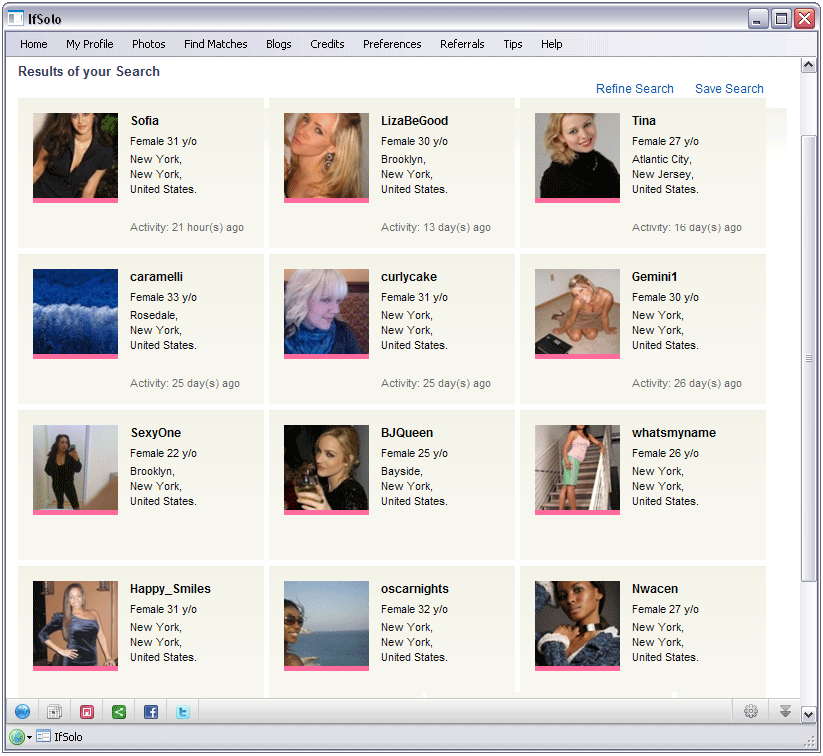Open the Home menu
The height and width of the screenshot is (756, 823).
coord(34,44)
